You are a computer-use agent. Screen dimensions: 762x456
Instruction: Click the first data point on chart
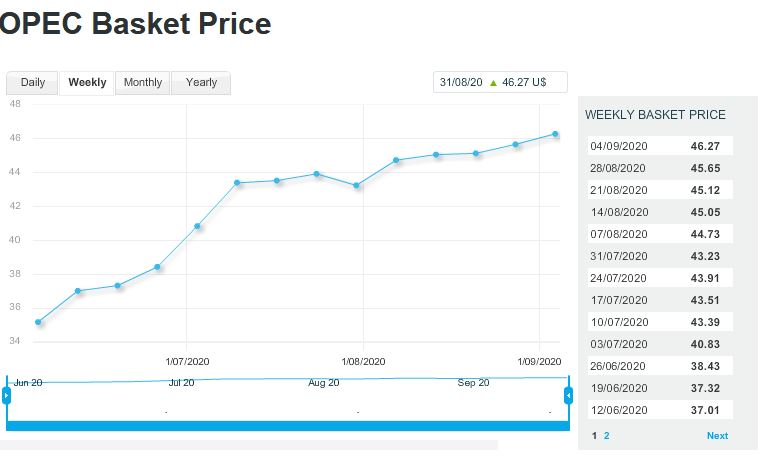(38, 322)
